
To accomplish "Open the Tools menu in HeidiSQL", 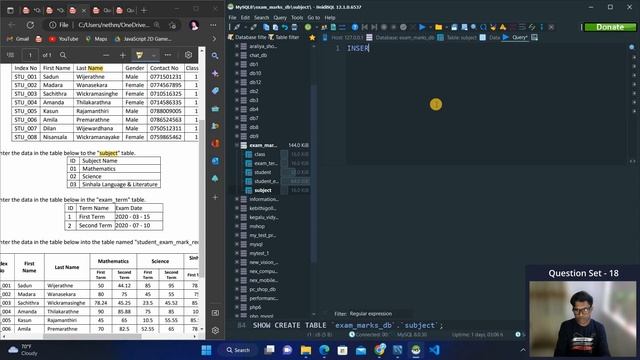I will pyautogui.click(x=297, y=18).
